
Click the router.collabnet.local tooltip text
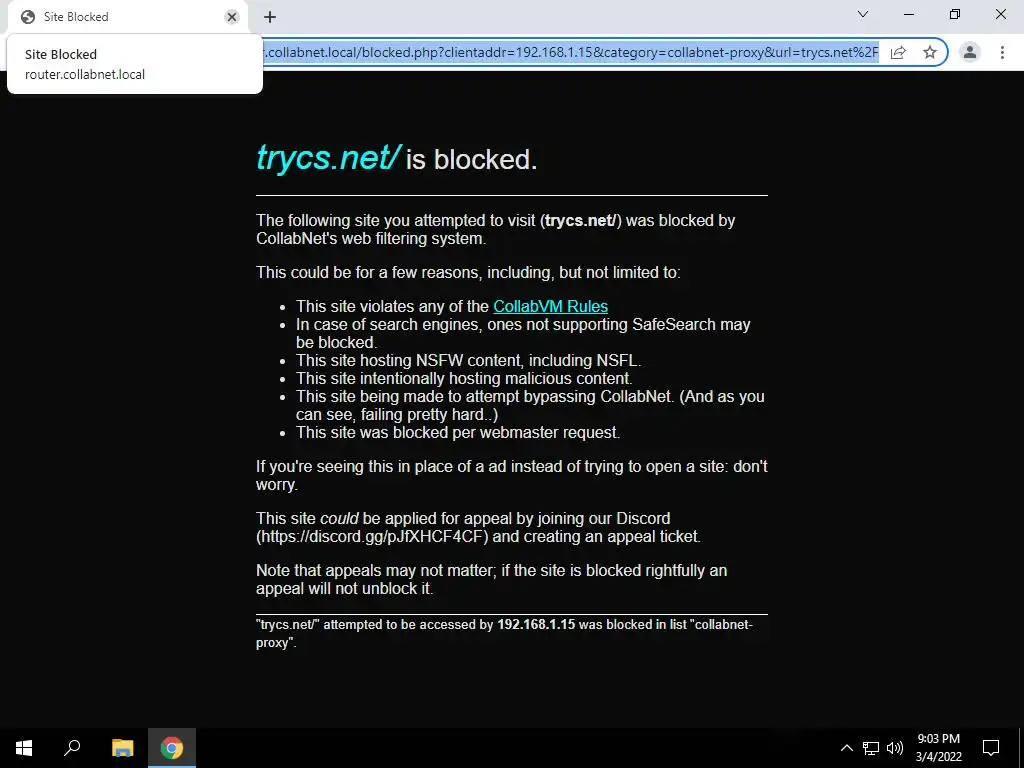click(85, 74)
